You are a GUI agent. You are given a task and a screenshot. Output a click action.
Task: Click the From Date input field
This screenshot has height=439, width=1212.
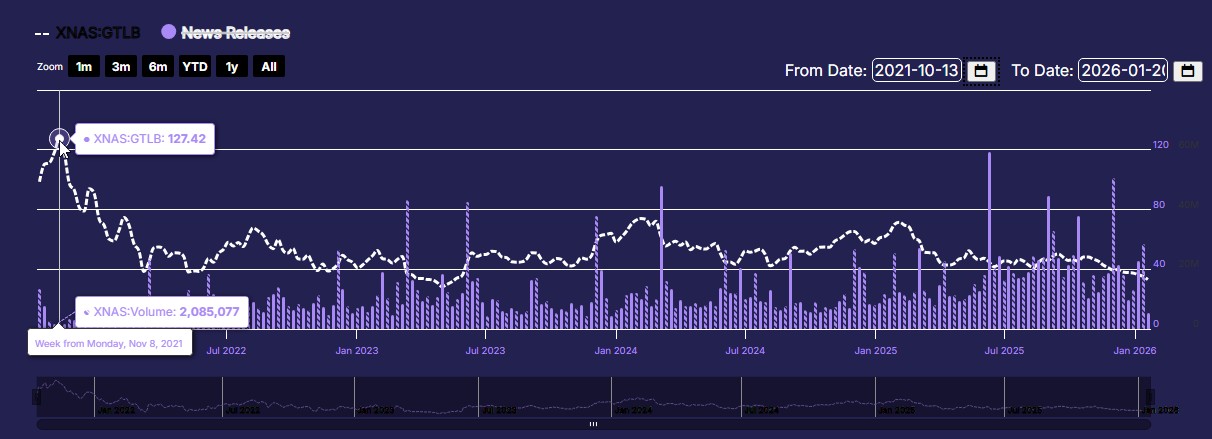coord(917,71)
